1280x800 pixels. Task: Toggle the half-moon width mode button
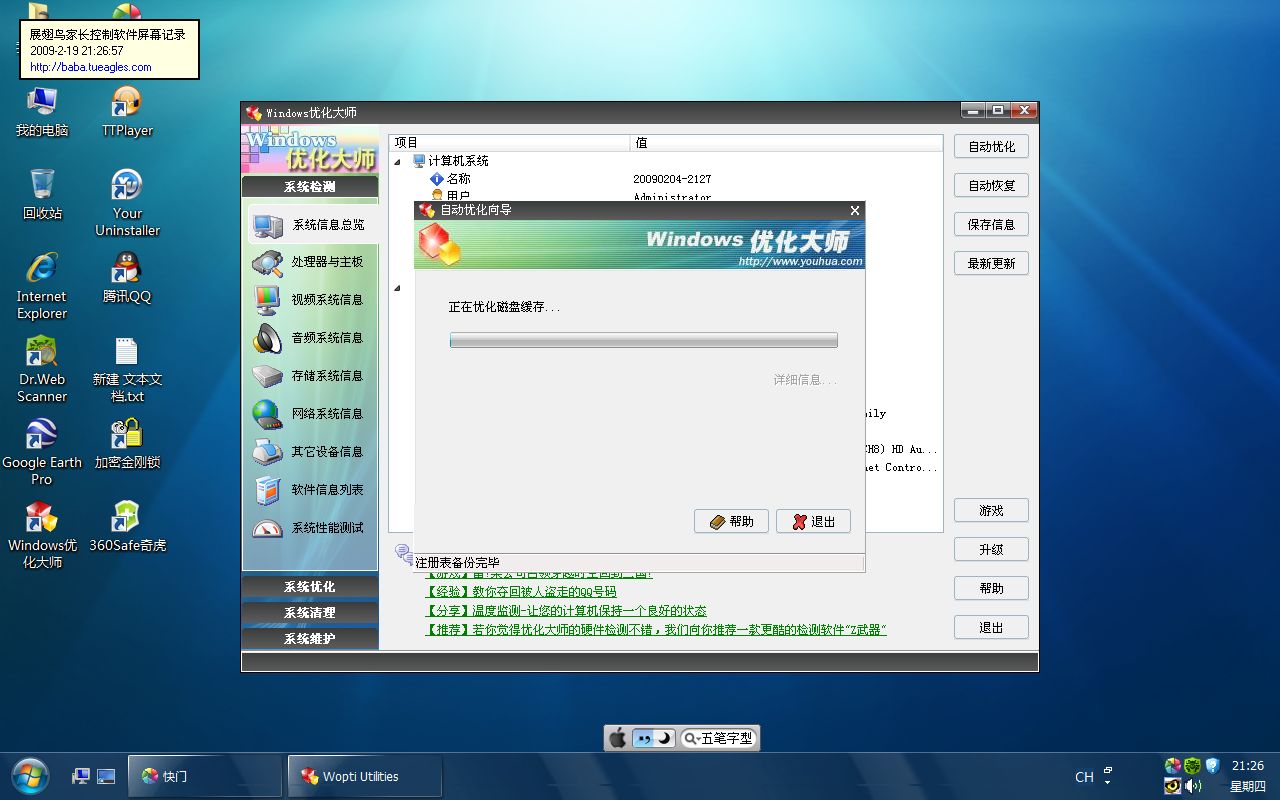(x=665, y=739)
